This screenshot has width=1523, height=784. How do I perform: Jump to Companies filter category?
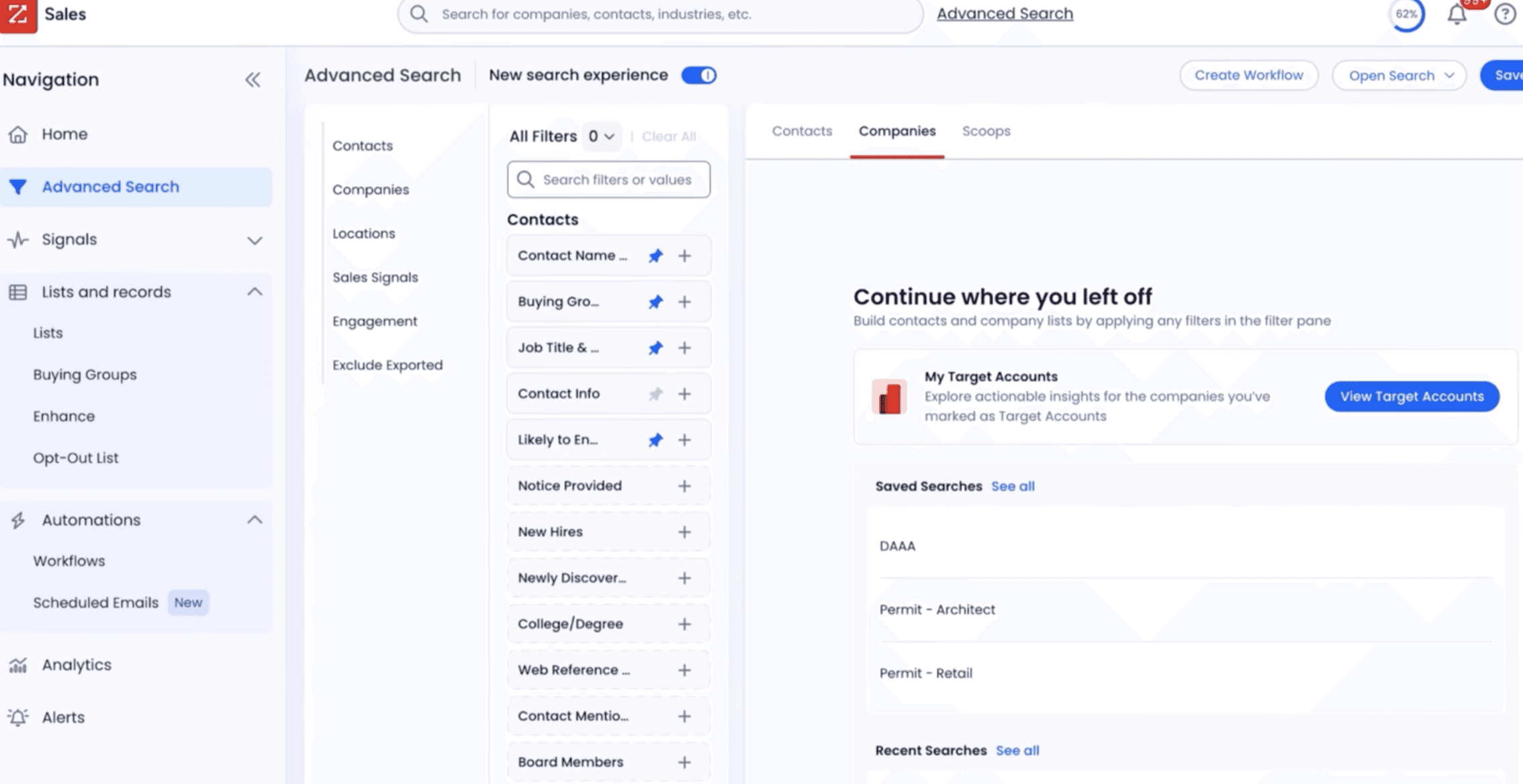pyautogui.click(x=371, y=190)
